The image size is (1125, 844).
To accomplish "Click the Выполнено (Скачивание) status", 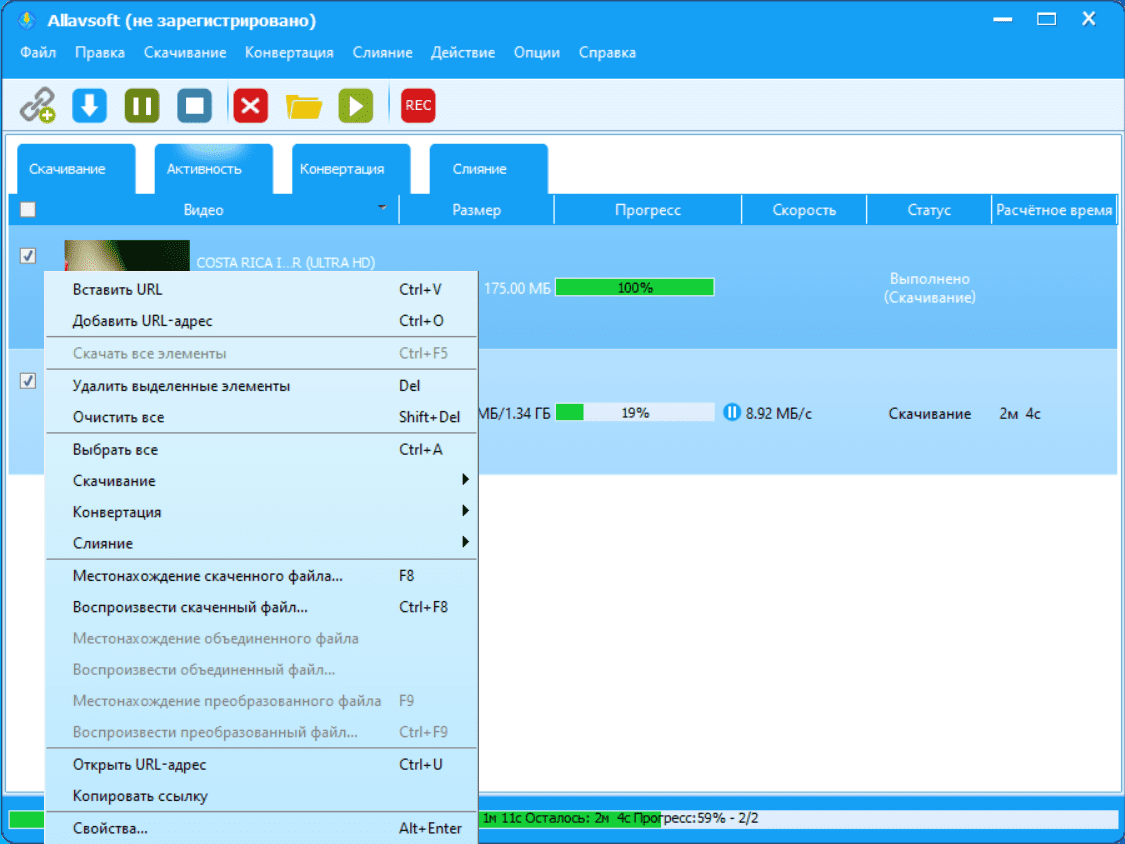I will (x=929, y=288).
